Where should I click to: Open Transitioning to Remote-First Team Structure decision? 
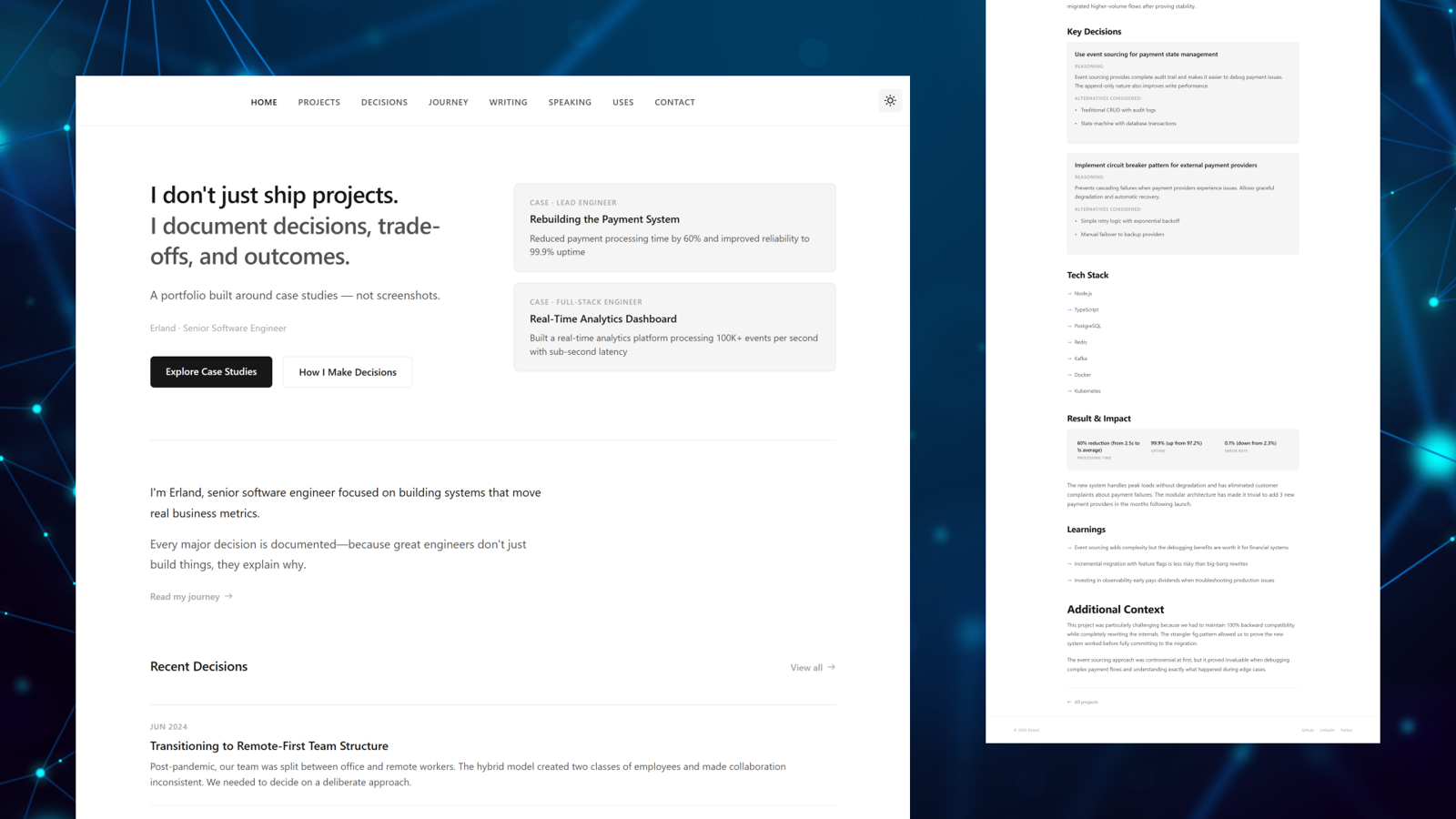269,745
